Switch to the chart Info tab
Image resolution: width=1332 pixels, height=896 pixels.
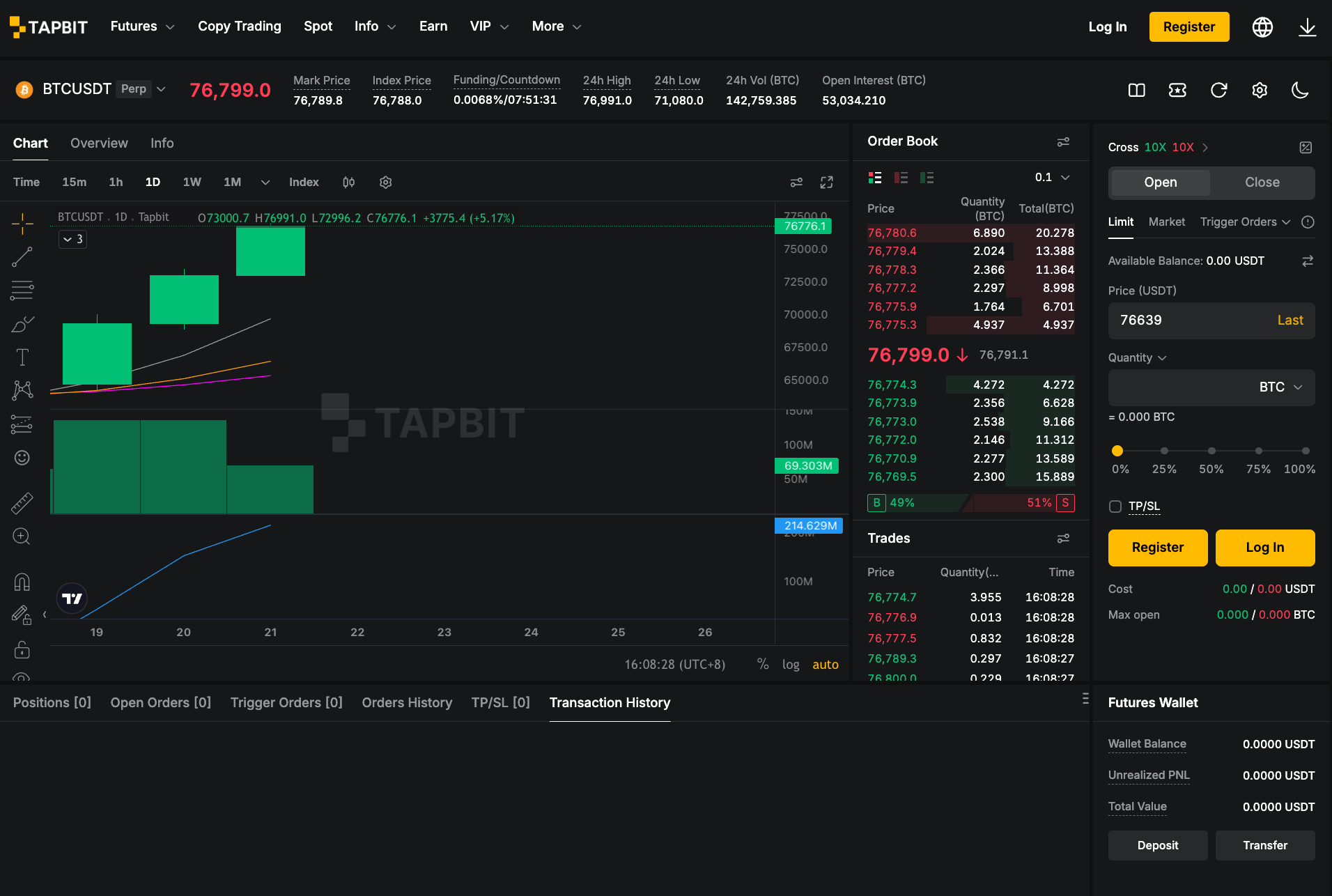[x=162, y=143]
